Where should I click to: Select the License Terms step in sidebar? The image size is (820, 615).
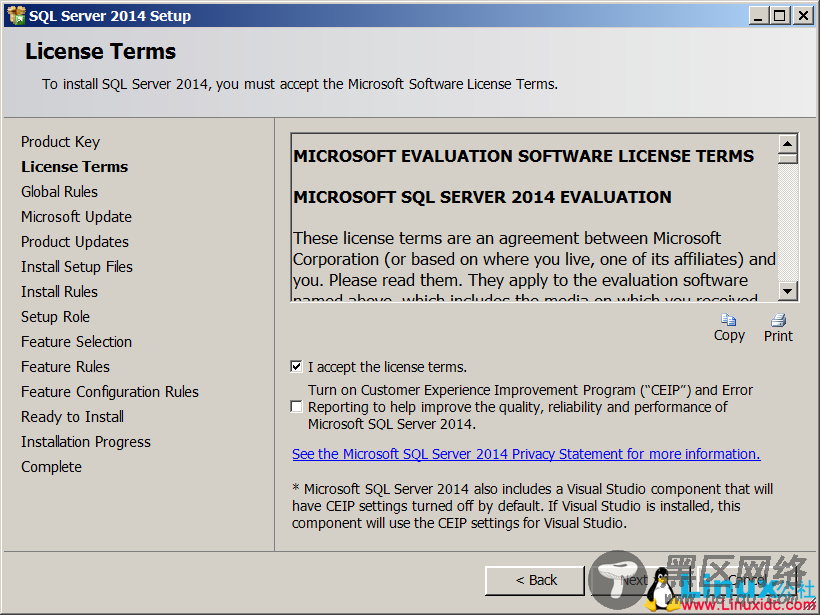[74, 167]
